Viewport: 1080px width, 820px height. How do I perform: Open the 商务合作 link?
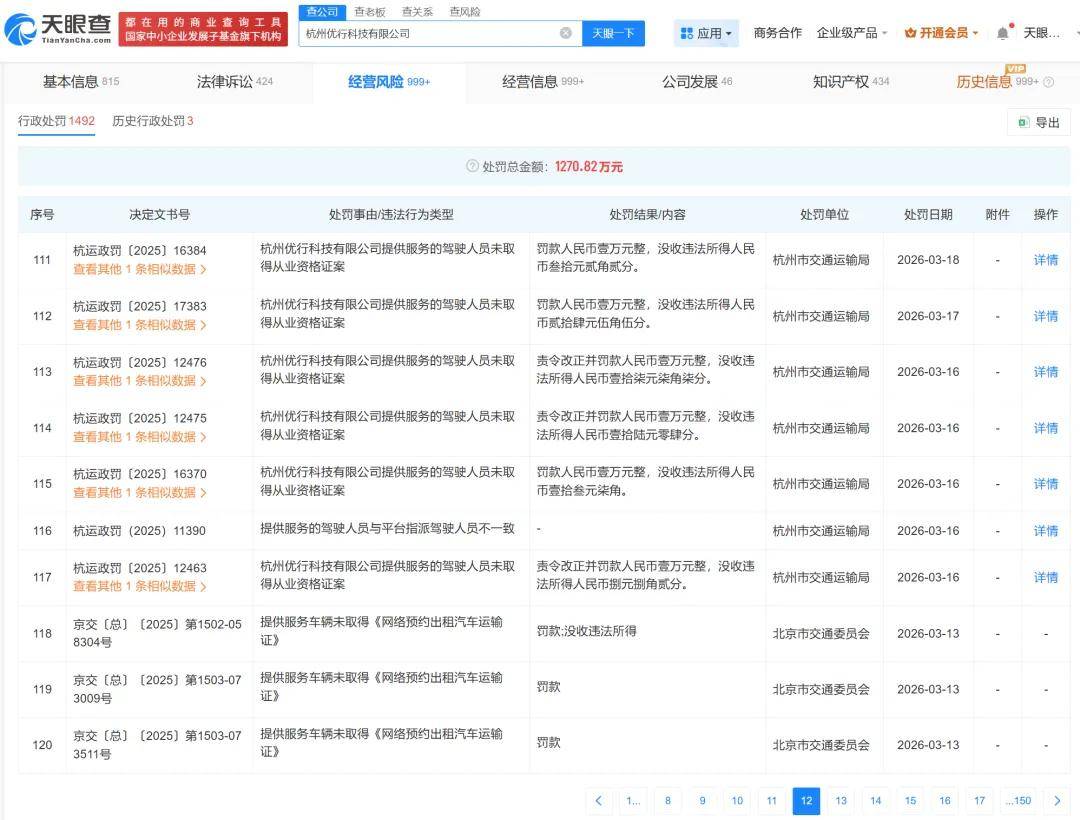(x=778, y=33)
